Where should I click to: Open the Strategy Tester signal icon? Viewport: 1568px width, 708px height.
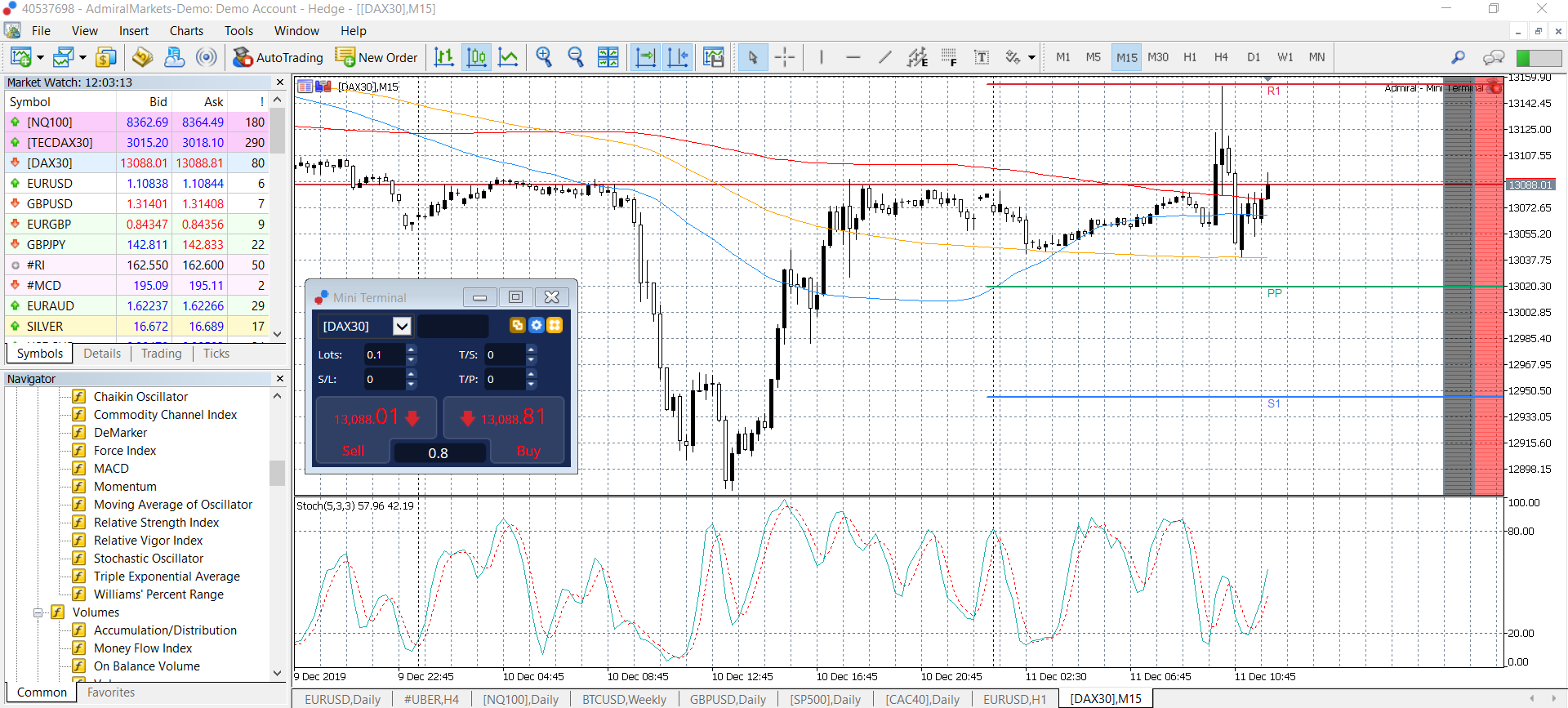coord(207,57)
